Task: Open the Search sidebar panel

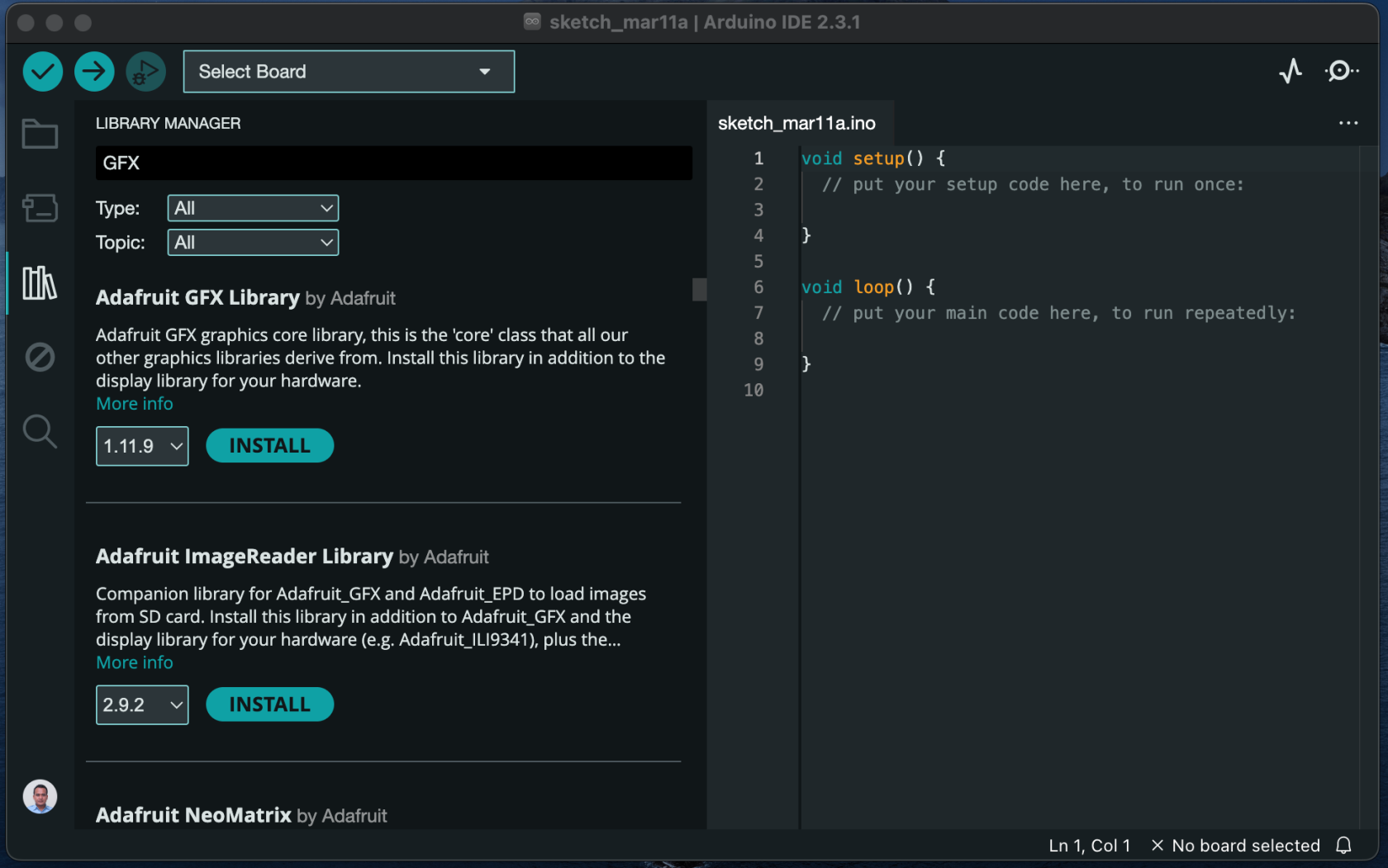Action: click(40, 431)
